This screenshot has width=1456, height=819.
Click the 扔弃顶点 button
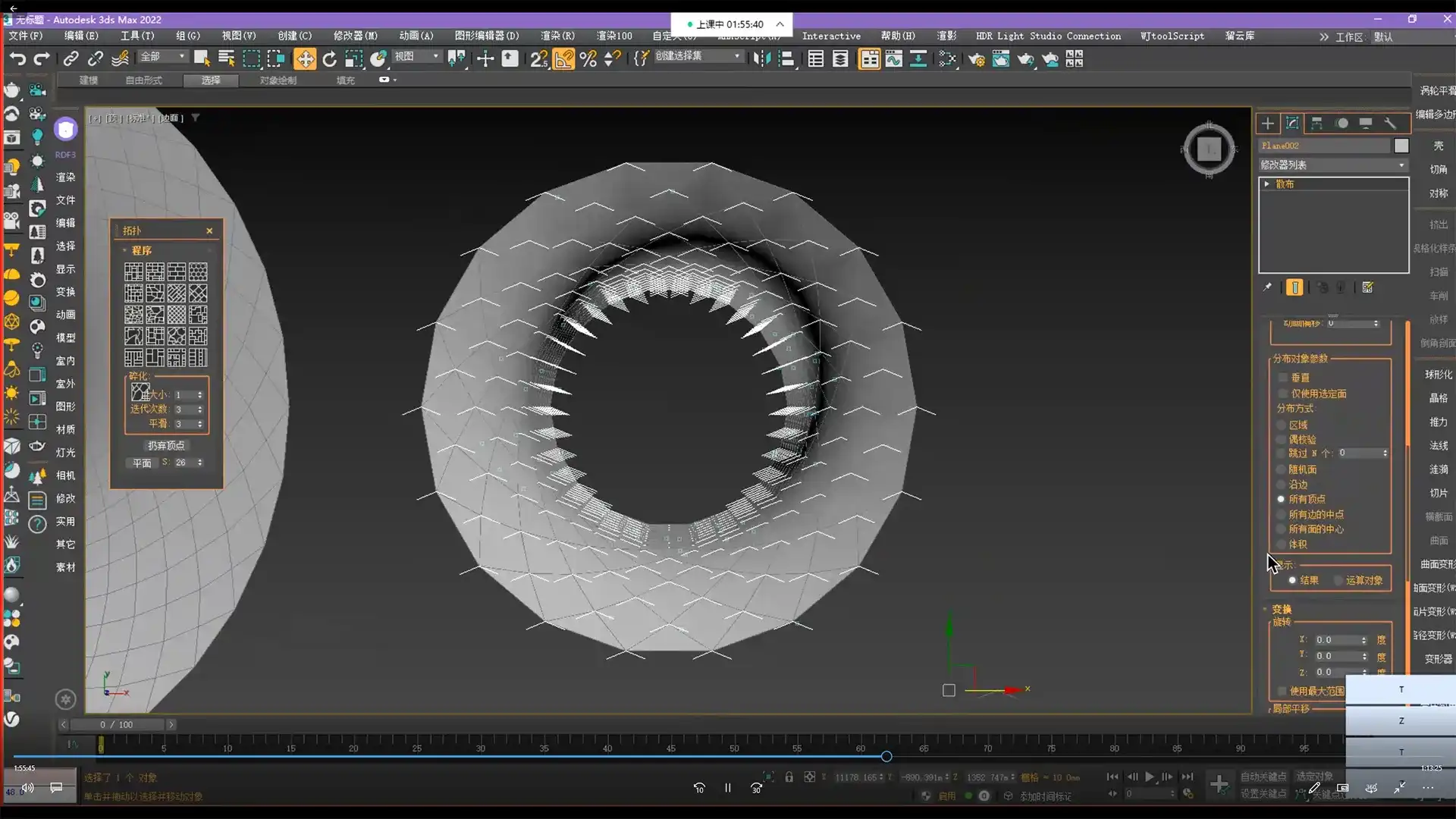[x=166, y=445]
